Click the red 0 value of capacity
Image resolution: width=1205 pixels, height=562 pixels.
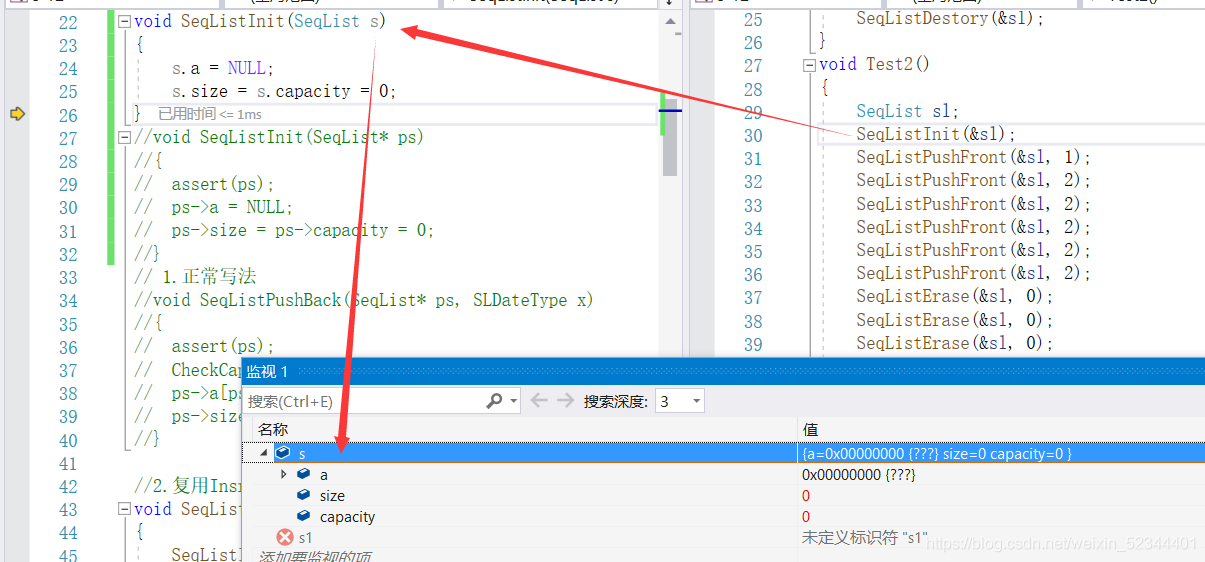pos(806,517)
